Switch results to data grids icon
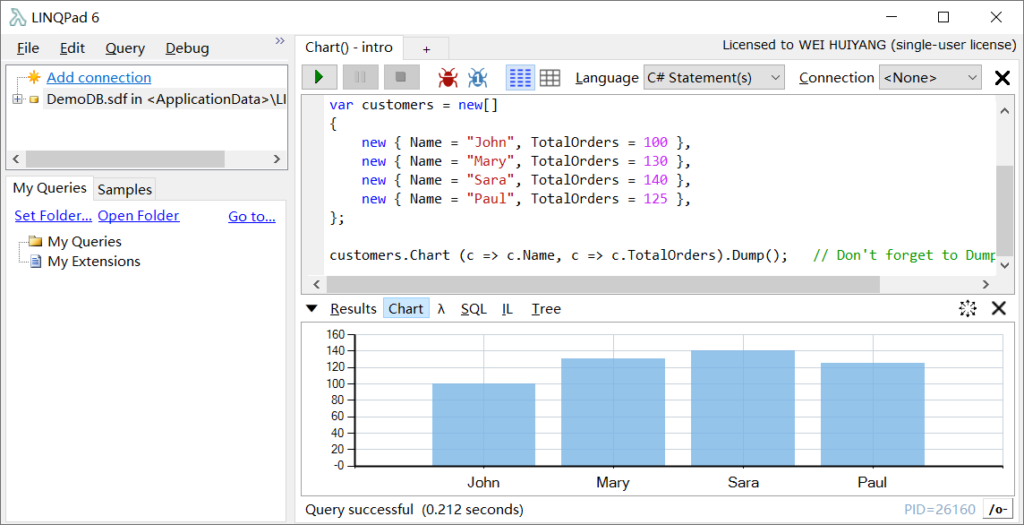 pos(550,78)
